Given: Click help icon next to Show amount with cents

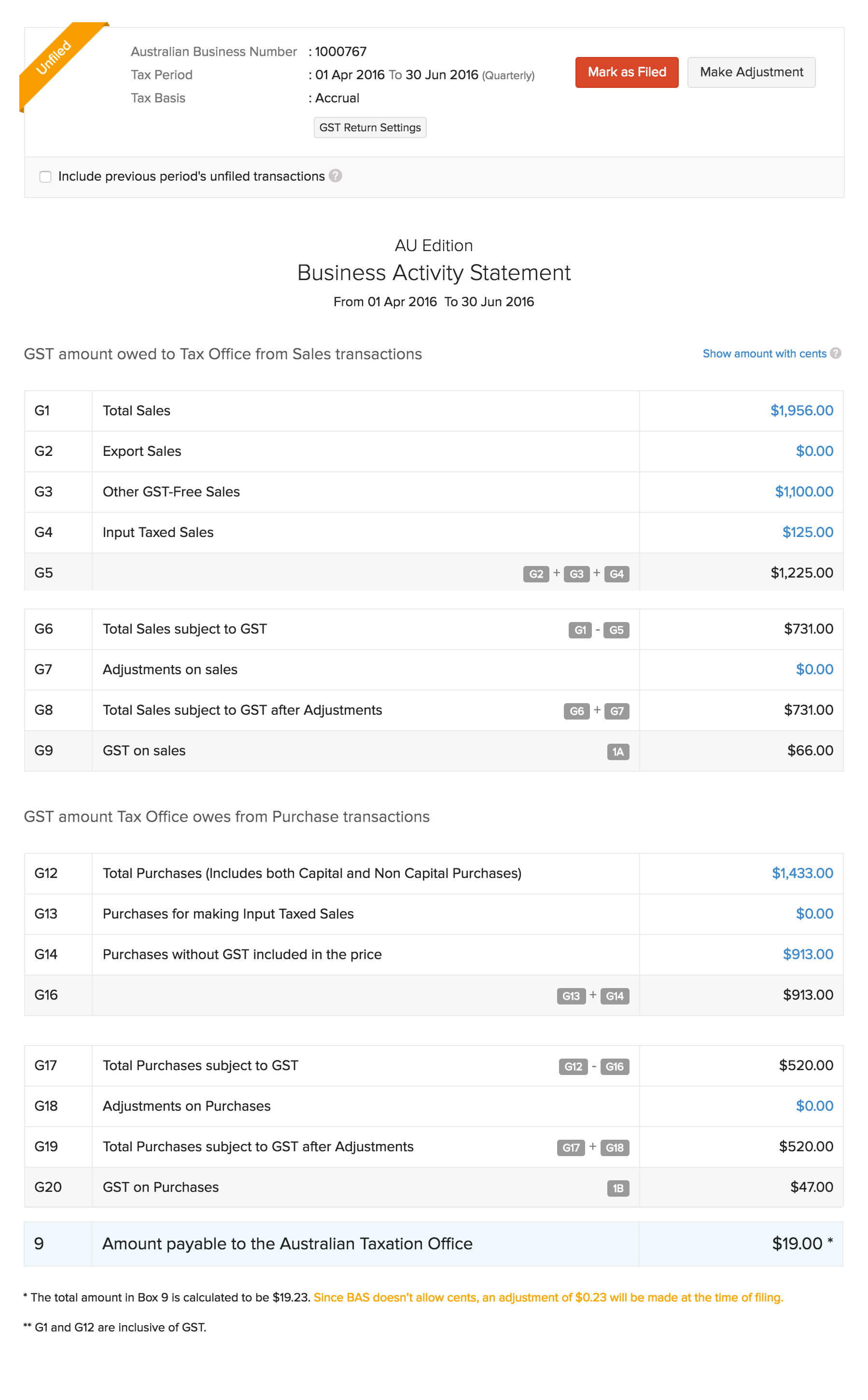Looking at the screenshot, I should [x=836, y=353].
